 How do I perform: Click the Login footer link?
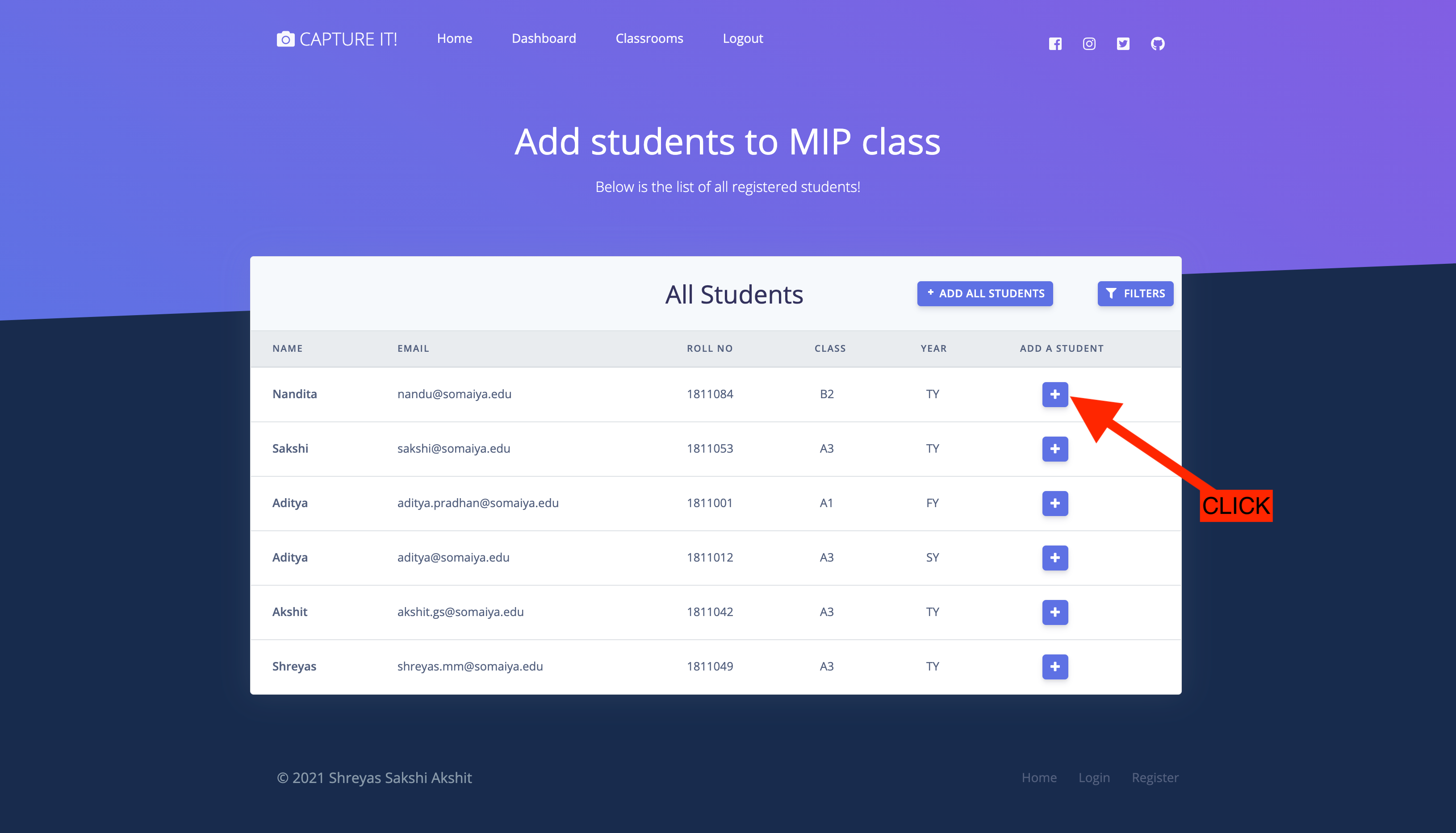pyautogui.click(x=1094, y=777)
